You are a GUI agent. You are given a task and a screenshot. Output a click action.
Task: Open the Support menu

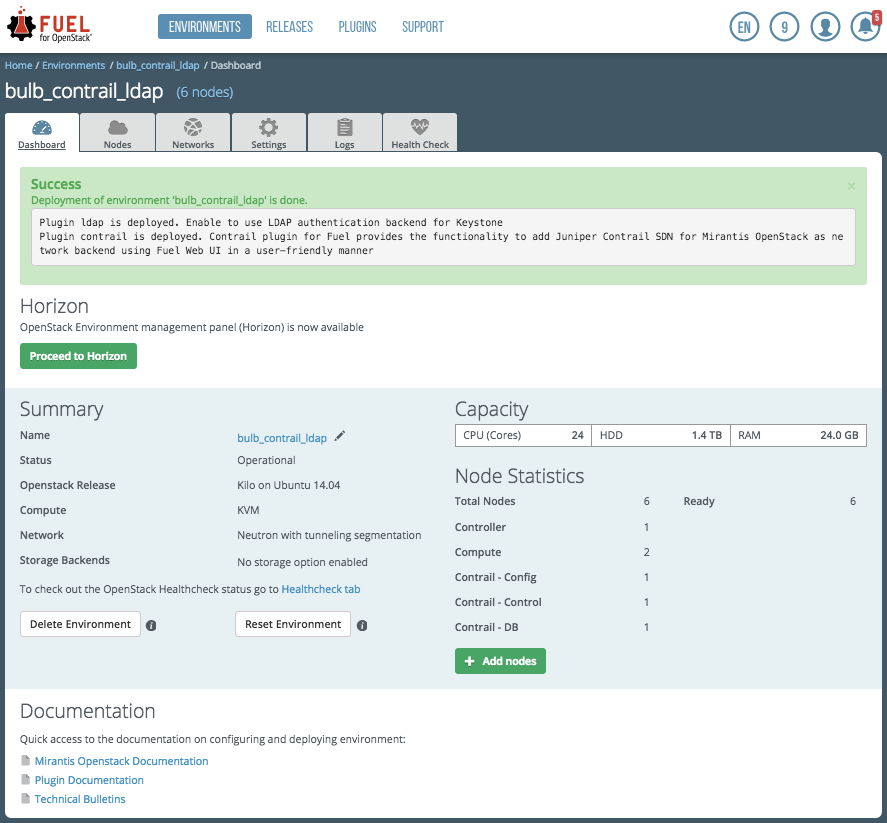423,27
